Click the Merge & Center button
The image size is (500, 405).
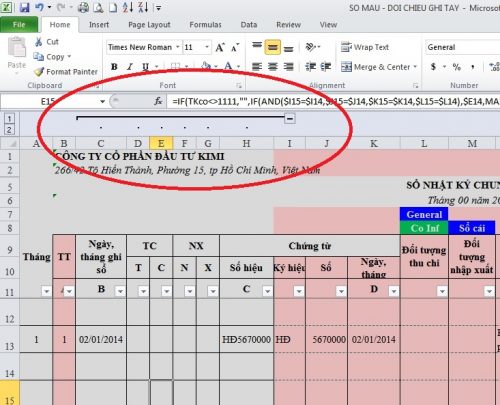point(379,67)
